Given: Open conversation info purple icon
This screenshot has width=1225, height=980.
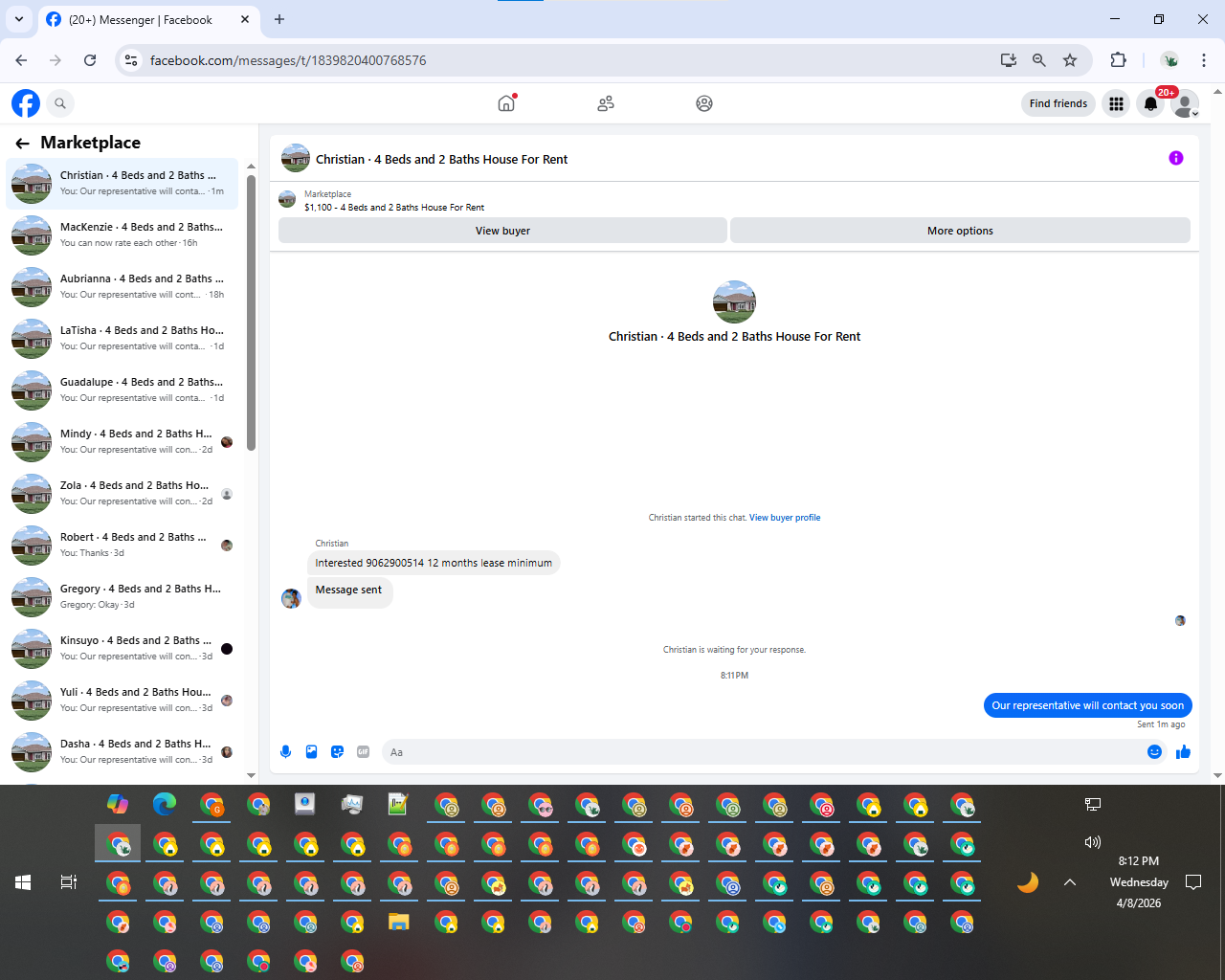Looking at the screenshot, I should (1176, 158).
